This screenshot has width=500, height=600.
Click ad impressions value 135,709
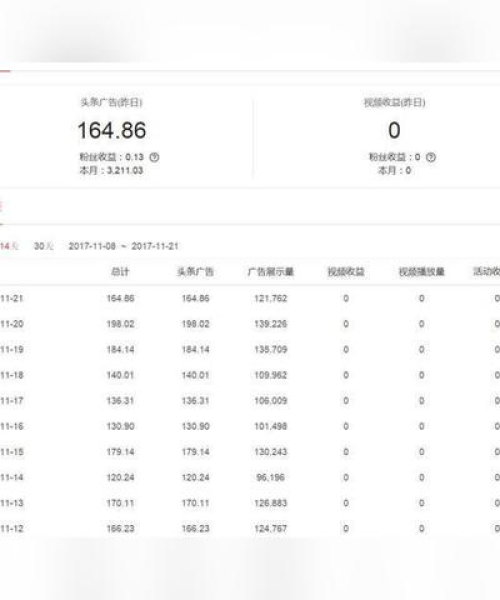click(x=270, y=350)
